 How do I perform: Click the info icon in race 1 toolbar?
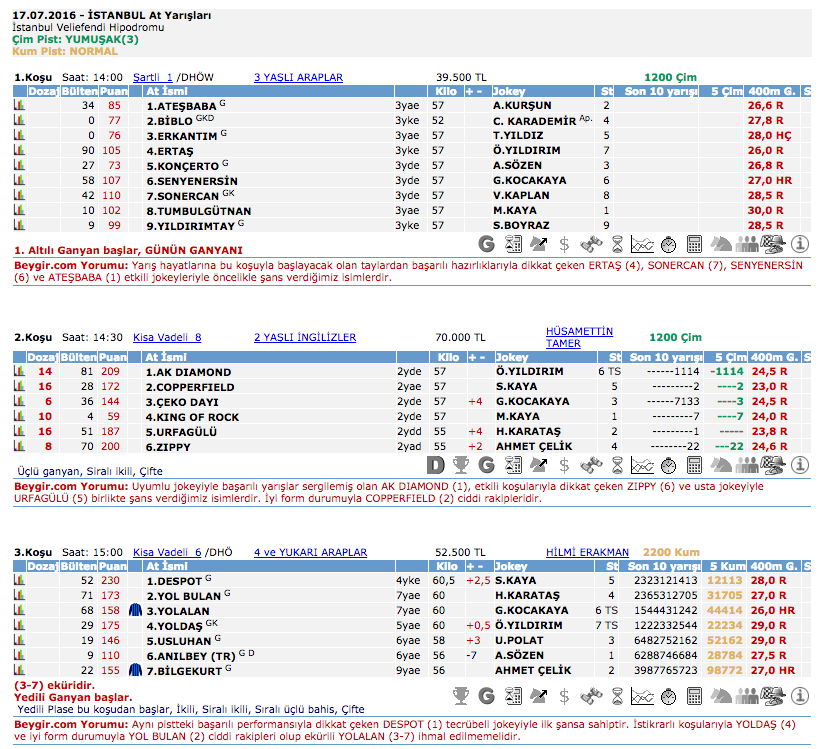[799, 243]
